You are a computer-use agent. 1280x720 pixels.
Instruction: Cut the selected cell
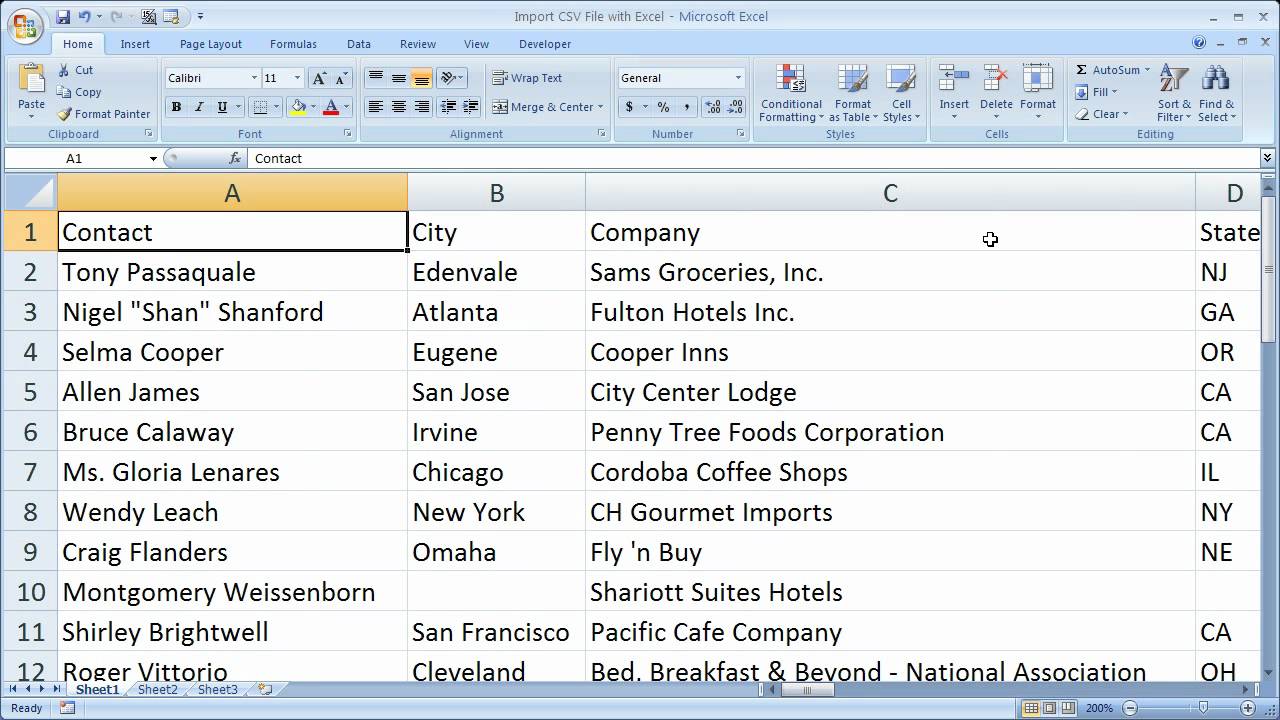pos(76,70)
